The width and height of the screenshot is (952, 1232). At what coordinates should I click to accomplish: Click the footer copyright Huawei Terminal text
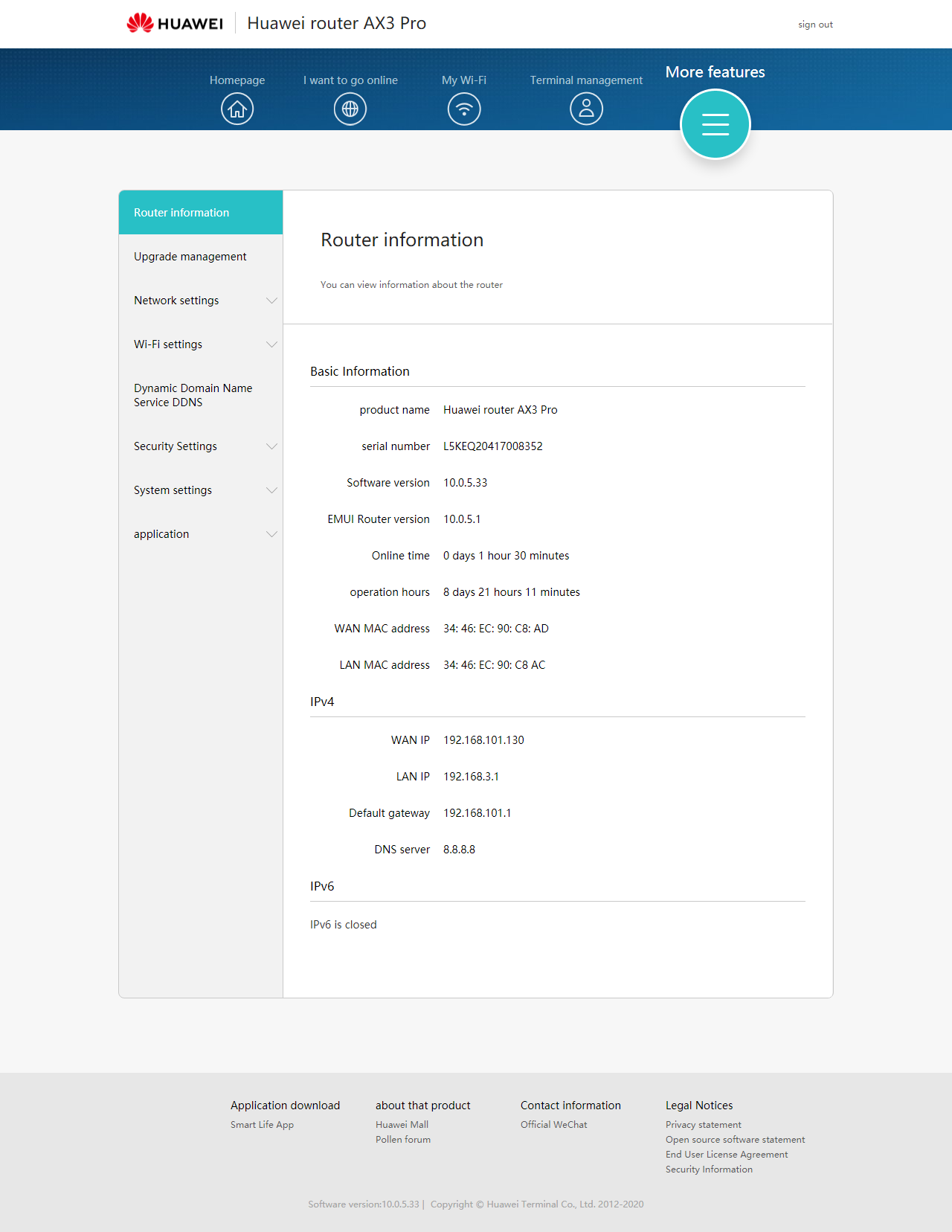click(537, 1204)
